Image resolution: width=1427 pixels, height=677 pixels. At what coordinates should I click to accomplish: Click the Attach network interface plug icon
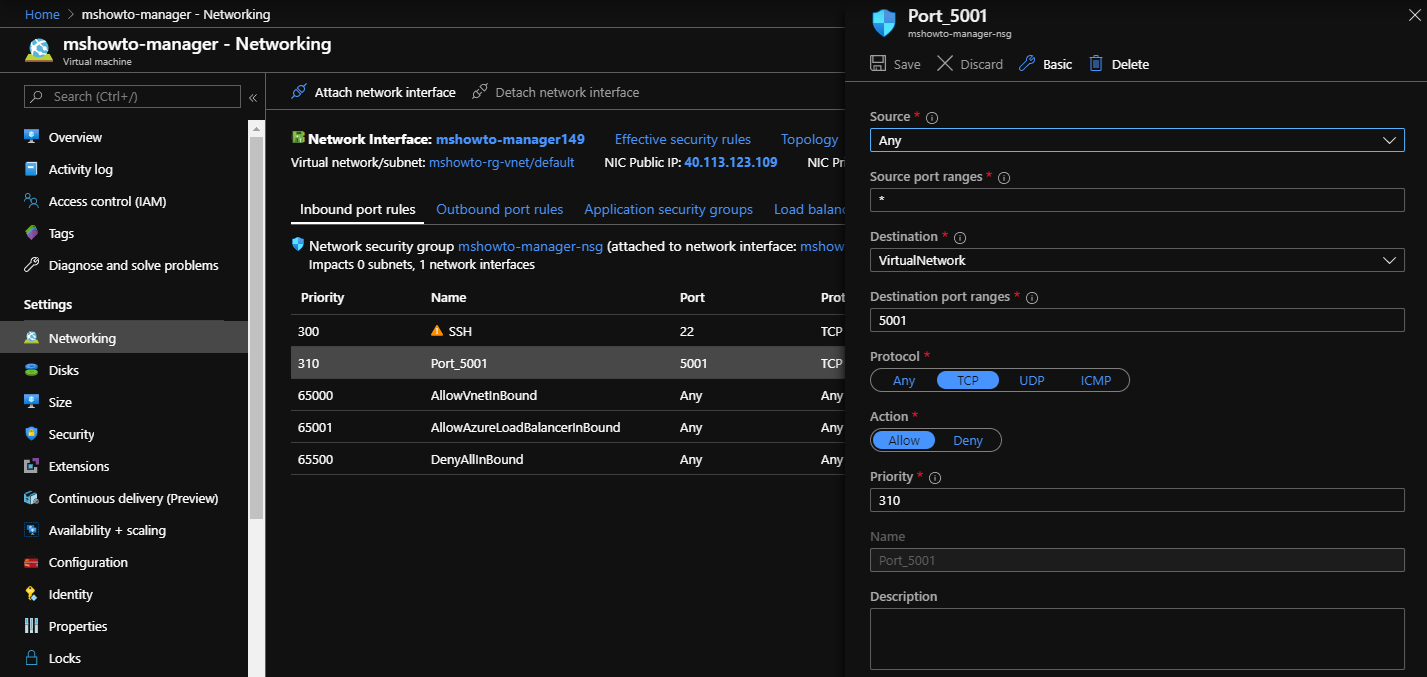tap(298, 92)
